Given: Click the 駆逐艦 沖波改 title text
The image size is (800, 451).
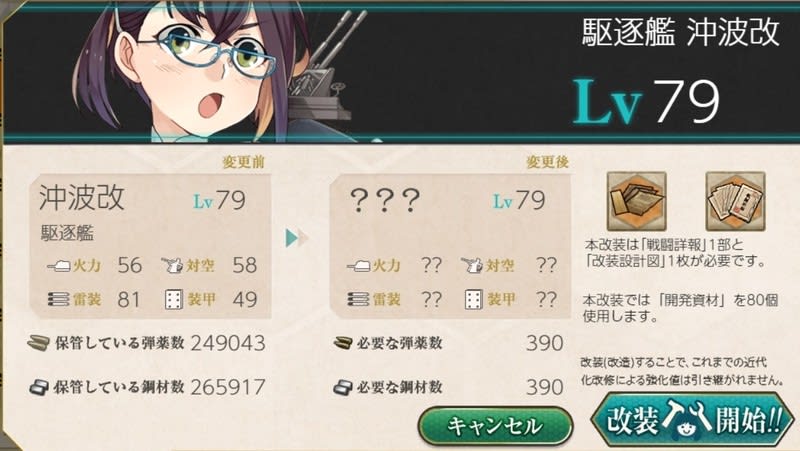Looking at the screenshot, I should pyautogui.click(x=681, y=32).
